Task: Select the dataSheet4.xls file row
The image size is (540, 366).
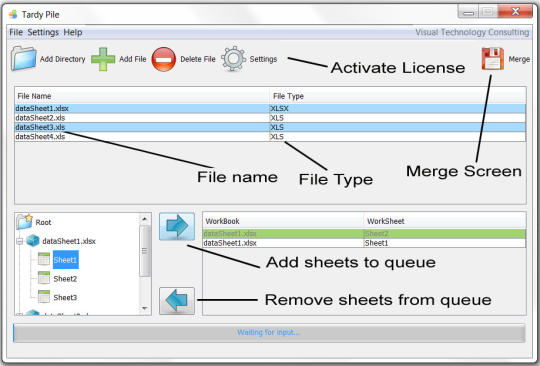Action: click(x=270, y=136)
